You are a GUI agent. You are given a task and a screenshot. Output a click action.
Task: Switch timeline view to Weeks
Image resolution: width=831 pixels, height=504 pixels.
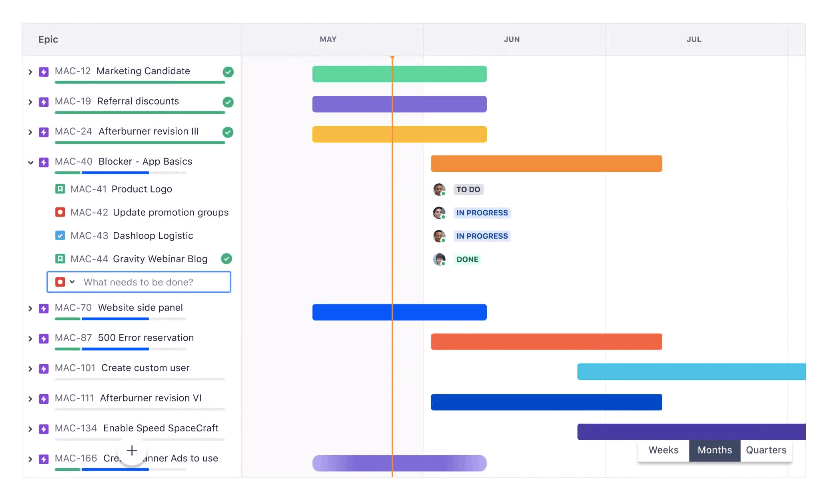click(663, 450)
